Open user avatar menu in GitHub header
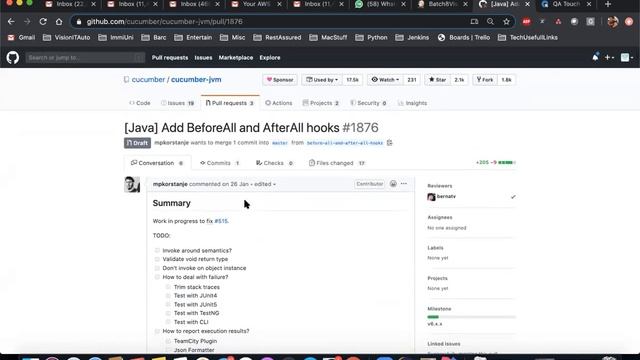 [627, 58]
